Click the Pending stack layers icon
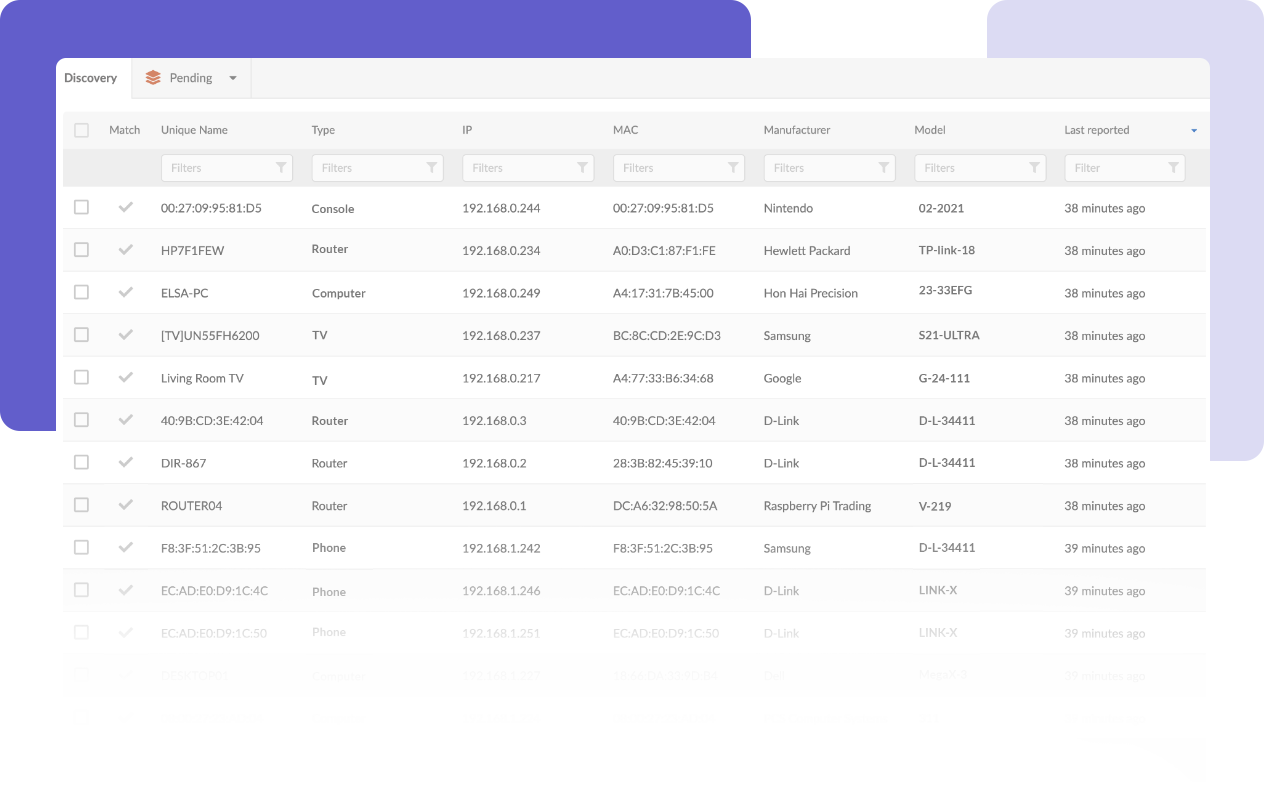Viewport: 1264px width, 788px height. click(153, 78)
